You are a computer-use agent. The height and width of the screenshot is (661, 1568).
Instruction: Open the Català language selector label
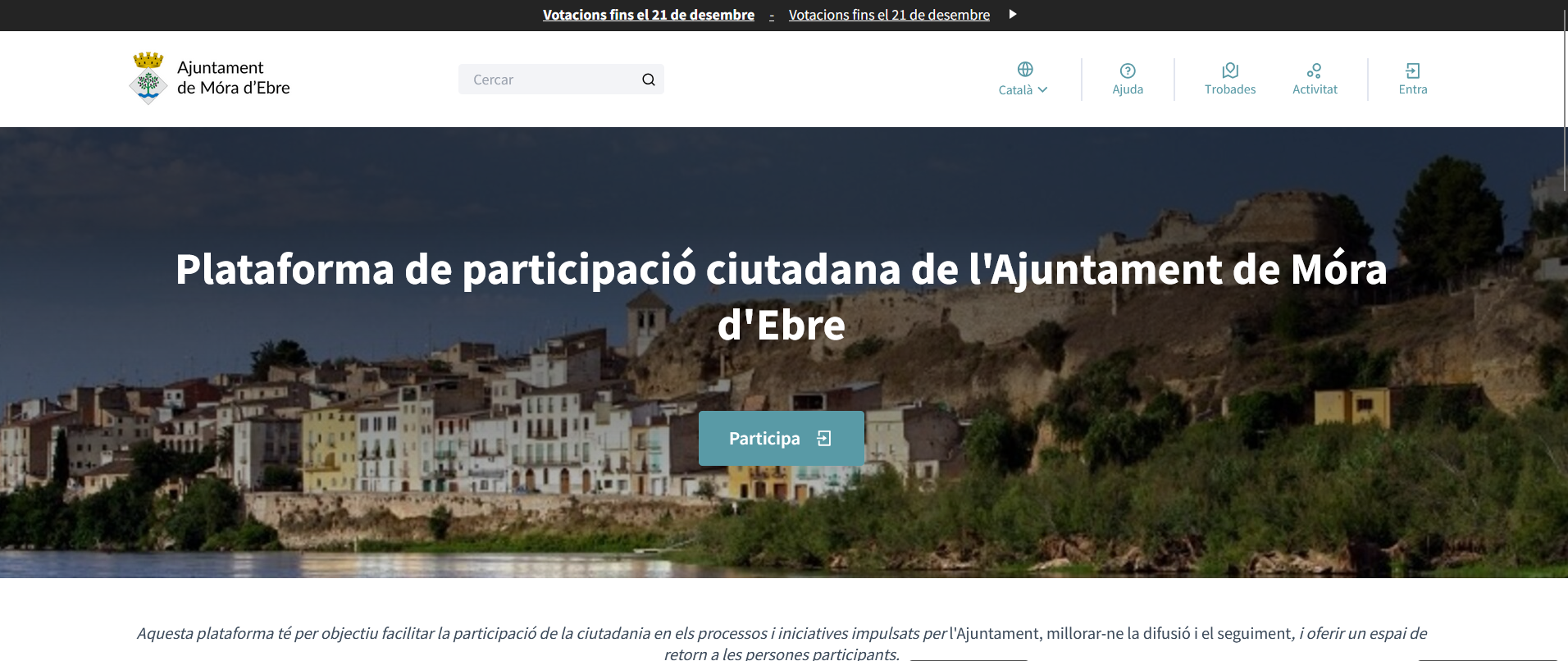pyautogui.click(x=1015, y=90)
